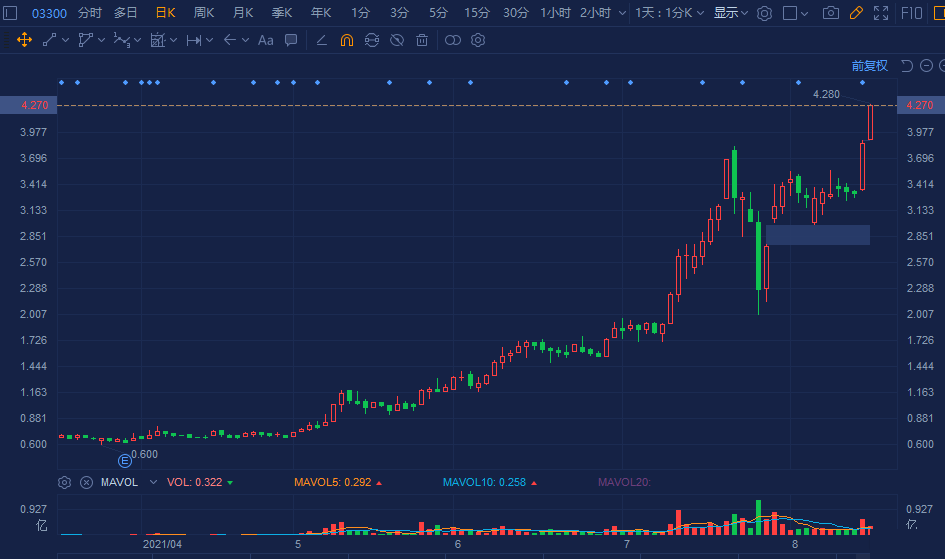Screen dimensions: 945x559
Task: Select the Aa text annotation tool
Action: (265, 40)
